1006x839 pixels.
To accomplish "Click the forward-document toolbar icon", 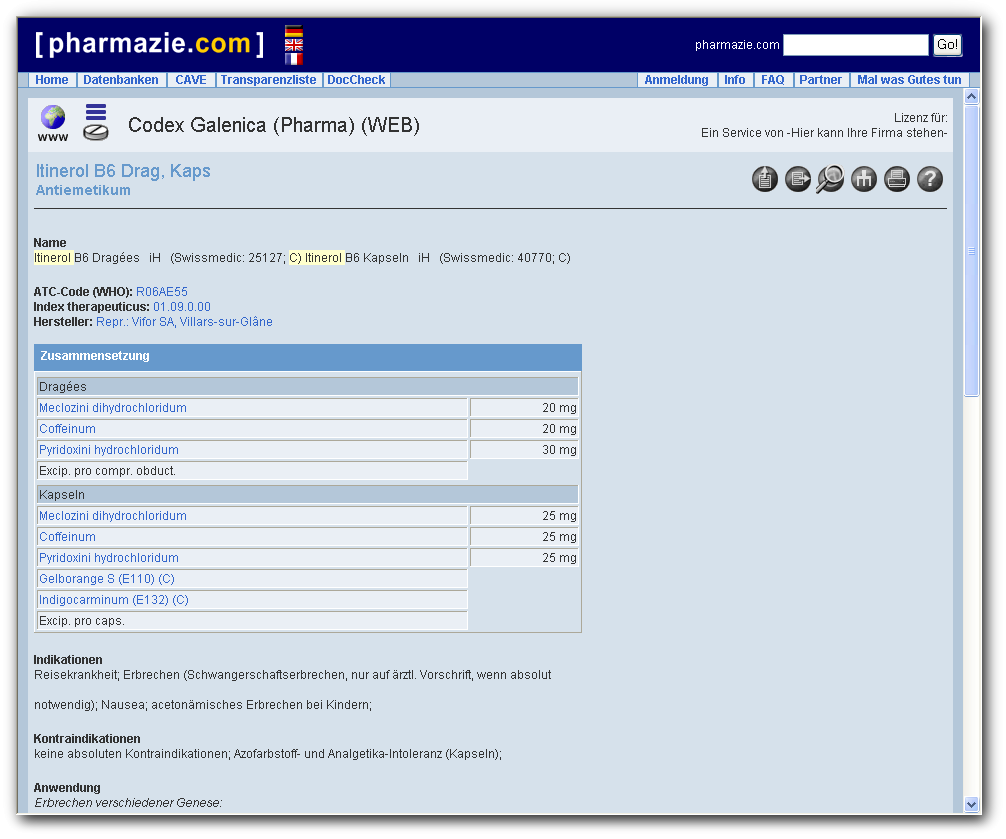I will [x=798, y=179].
